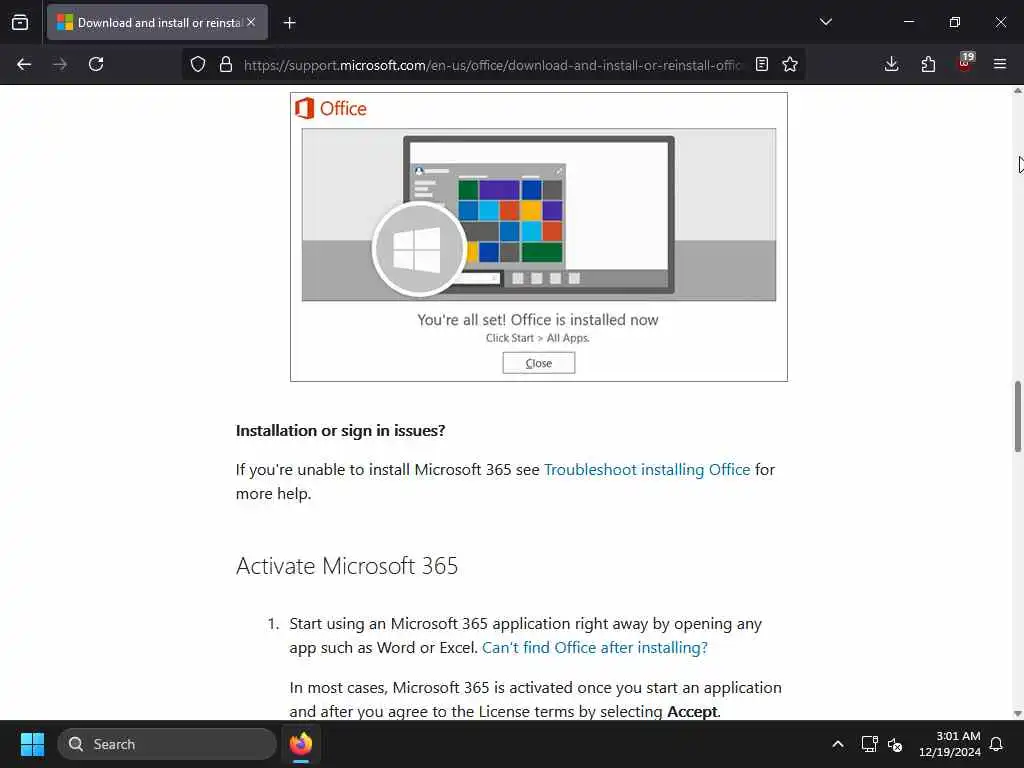Reload the current page
The width and height of the screenshot is (1024, 768).
(96, 64)
